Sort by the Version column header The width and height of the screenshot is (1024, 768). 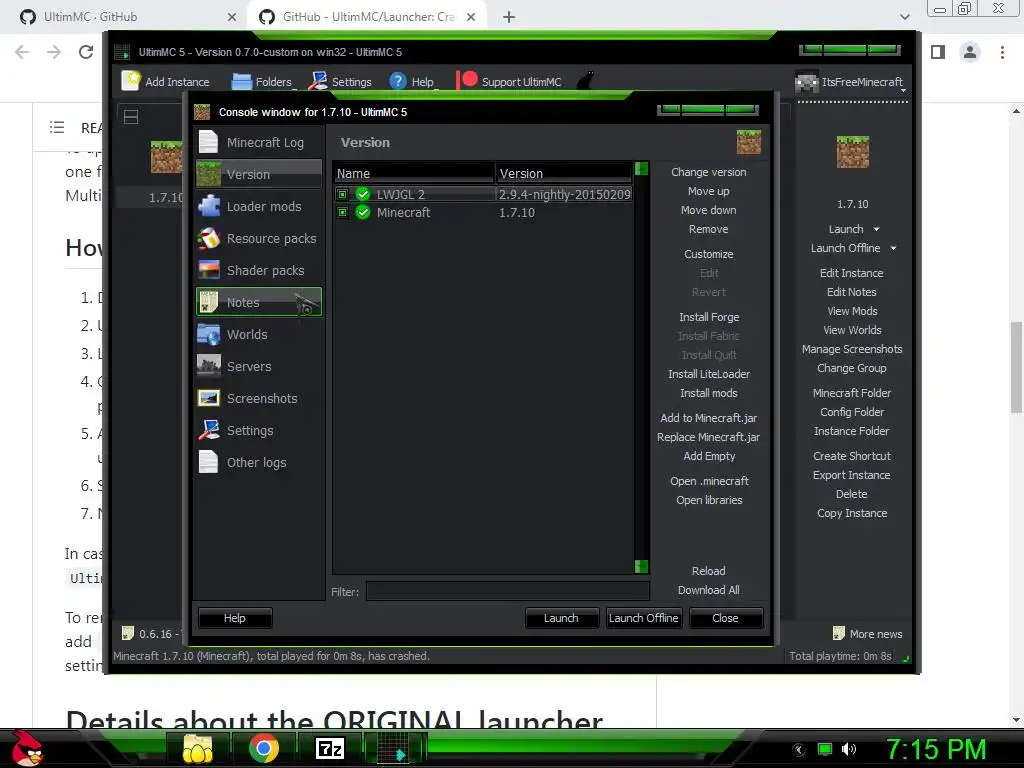[x=564, y=174]
